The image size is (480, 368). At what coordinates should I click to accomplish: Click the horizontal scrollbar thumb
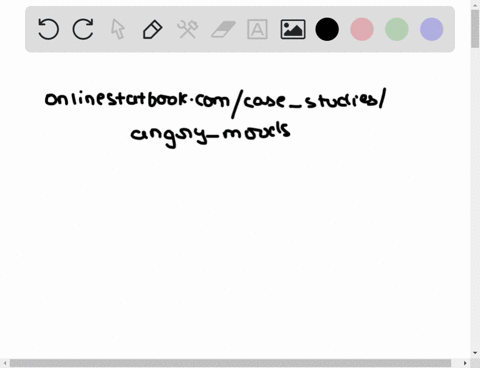[230, 363]
